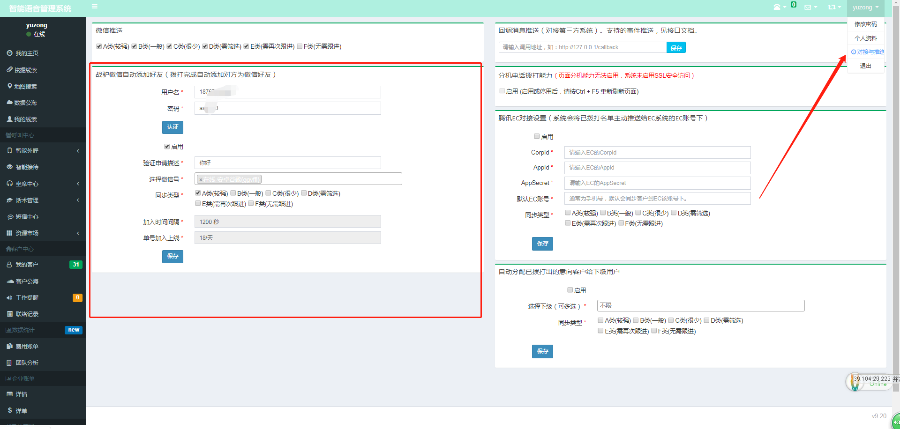Check A类 sync type in the auto-assign panel
The width and height of the screenshot is (900, 429).
(600, 320)
